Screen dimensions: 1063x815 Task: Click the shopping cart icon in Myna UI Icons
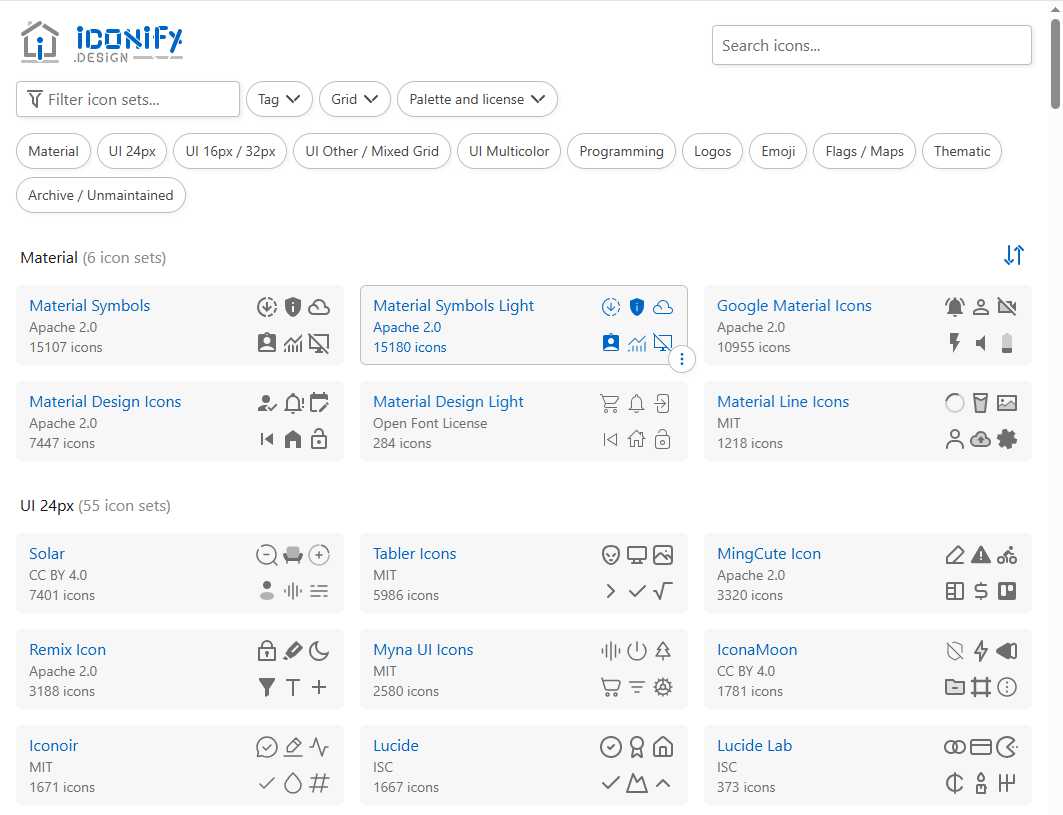coord(611,687)
